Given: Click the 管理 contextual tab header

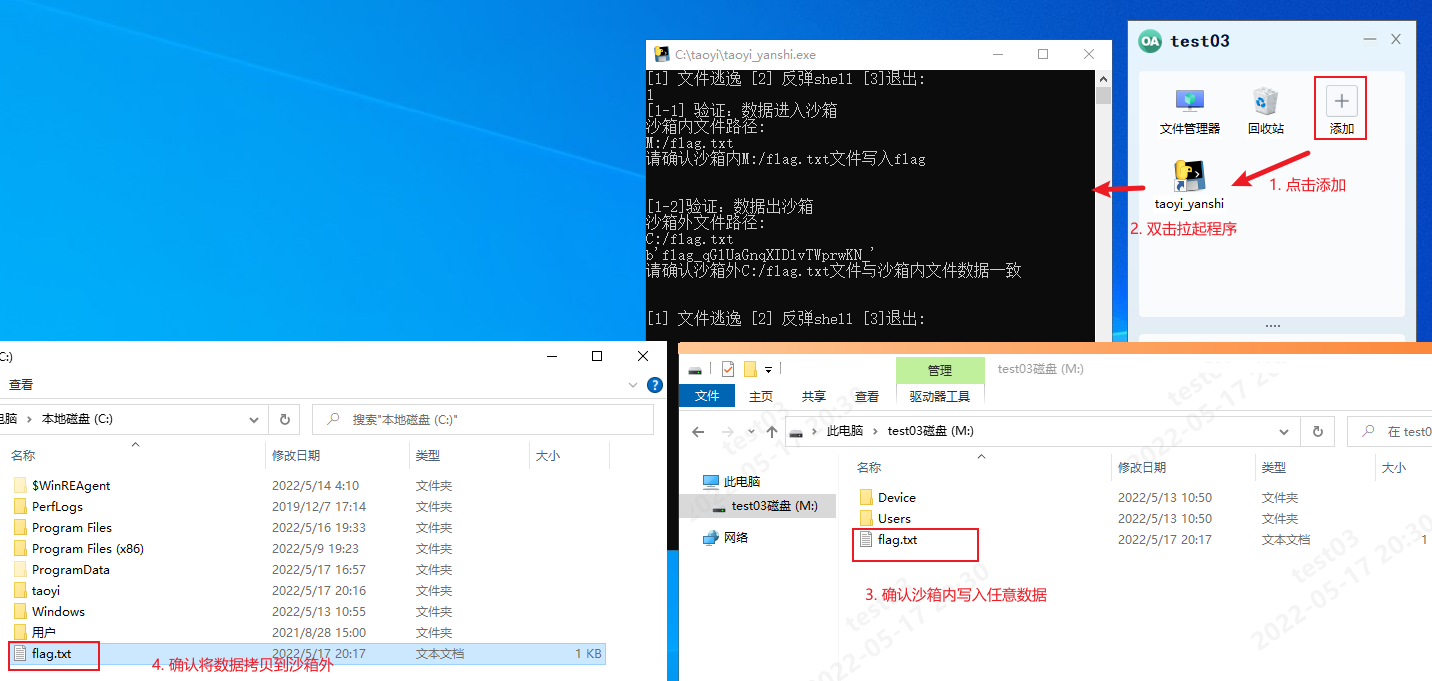Looking at the screenshot, I should coord(940,370).
